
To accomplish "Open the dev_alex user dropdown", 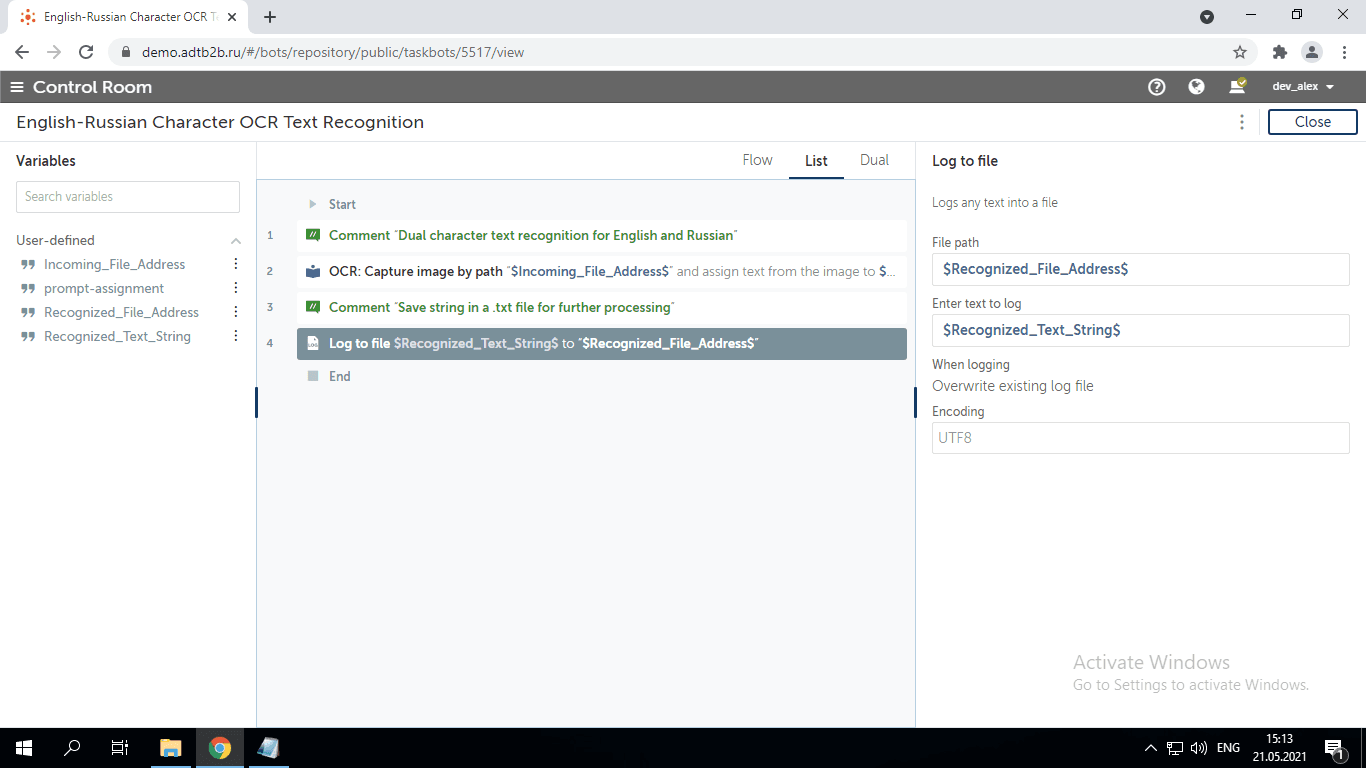I will pyautogui.click(x=1303, y=87).
